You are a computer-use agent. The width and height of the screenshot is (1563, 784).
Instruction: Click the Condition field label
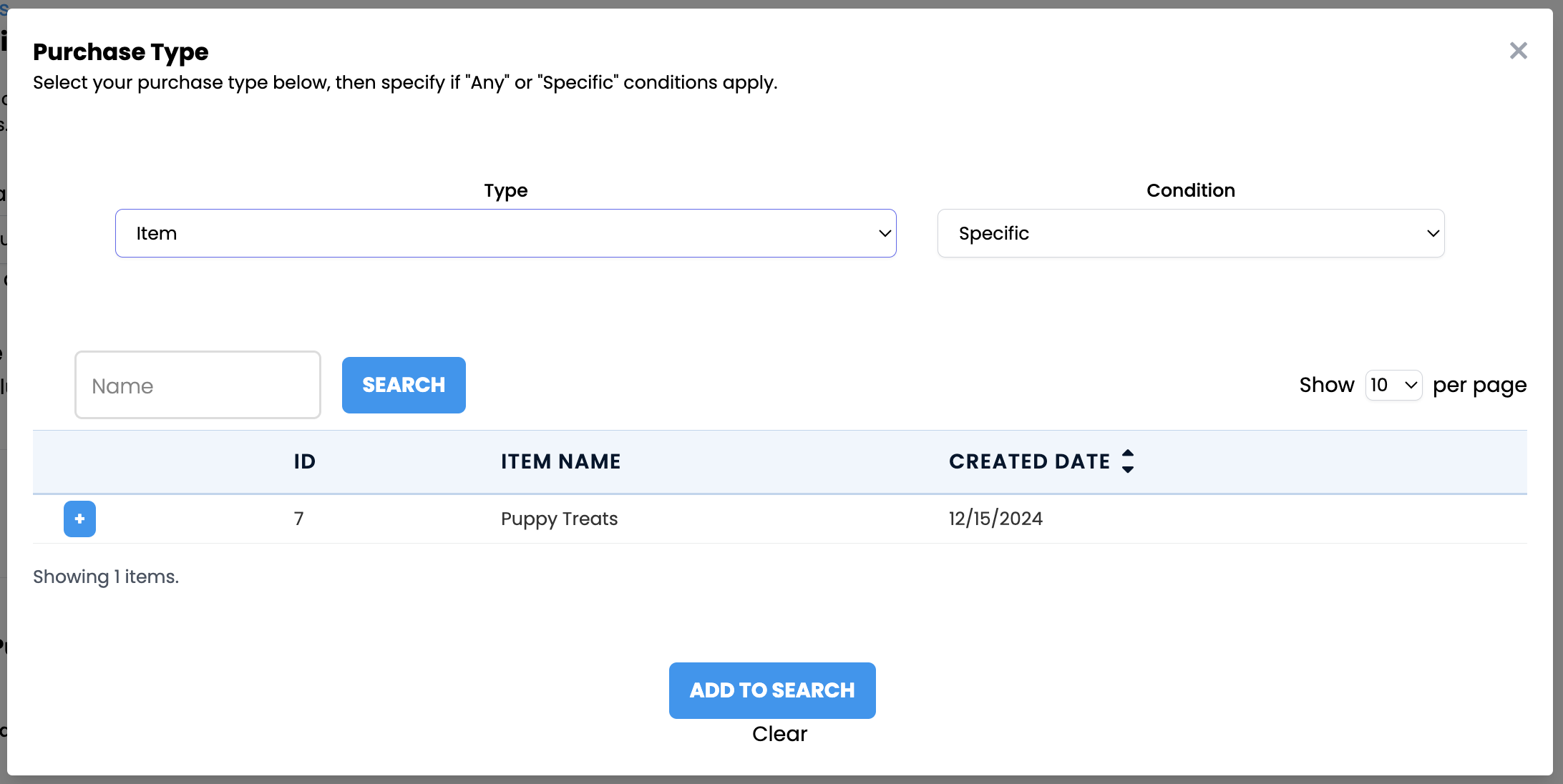click(x=1190, y=190)
